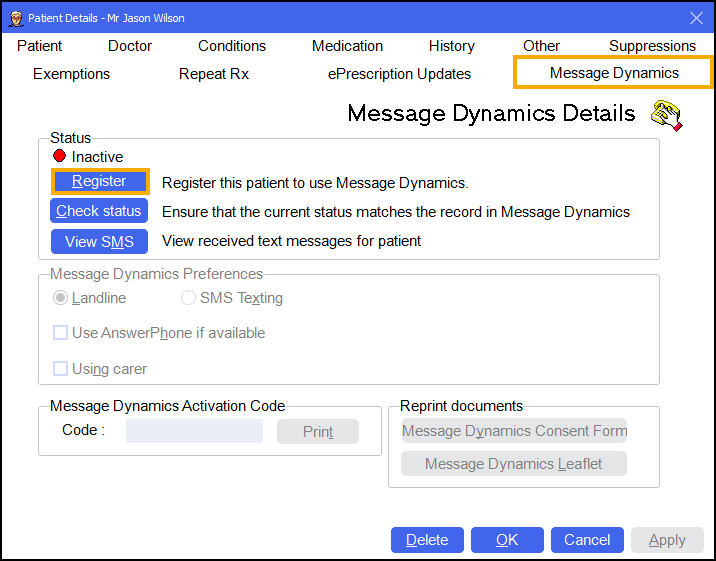Viewport: 716px width, 561px height.
Task: Click the Message Dynamics phone icon
Action: click(x=666, y=116)
